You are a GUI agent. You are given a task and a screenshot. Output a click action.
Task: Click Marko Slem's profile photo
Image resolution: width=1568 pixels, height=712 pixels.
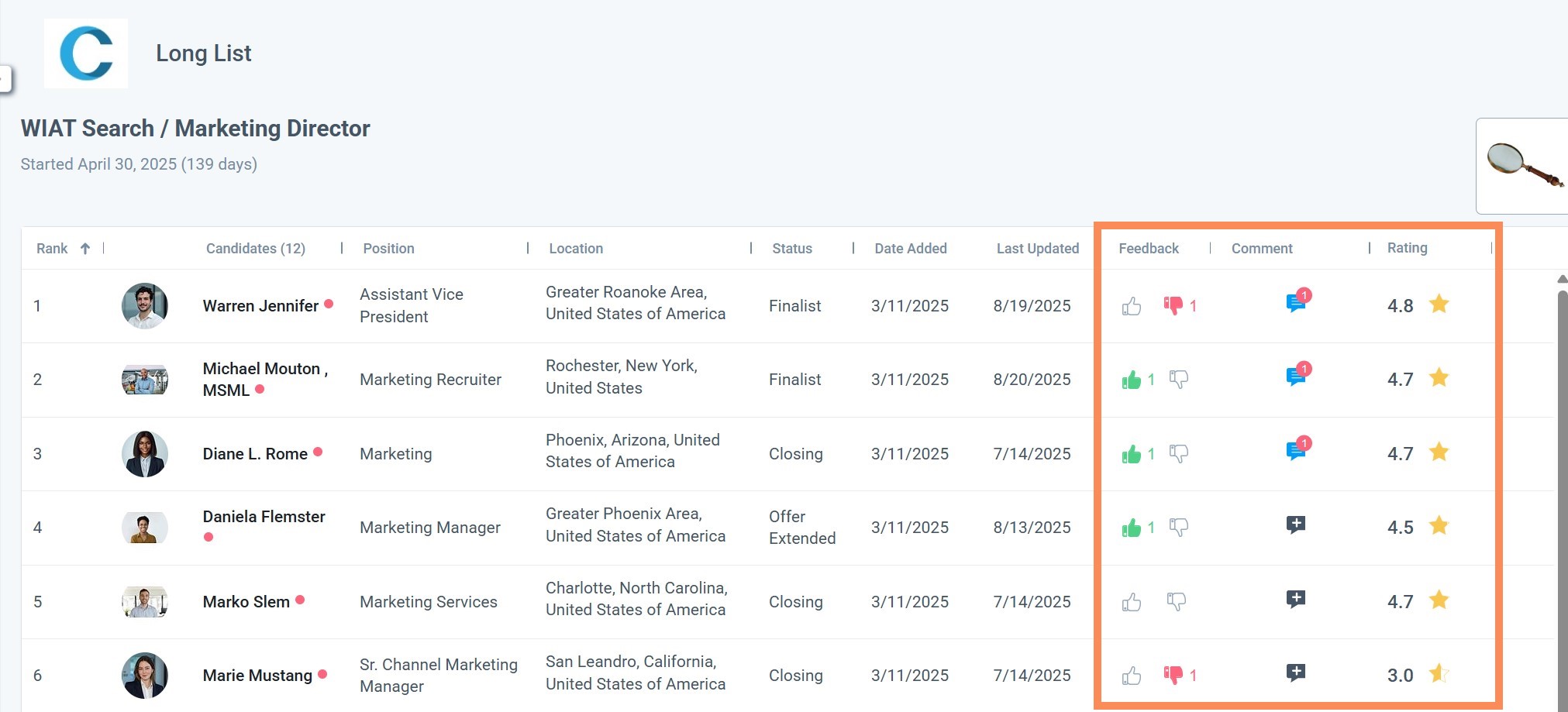pyautogui.click(x=145, y=602)
